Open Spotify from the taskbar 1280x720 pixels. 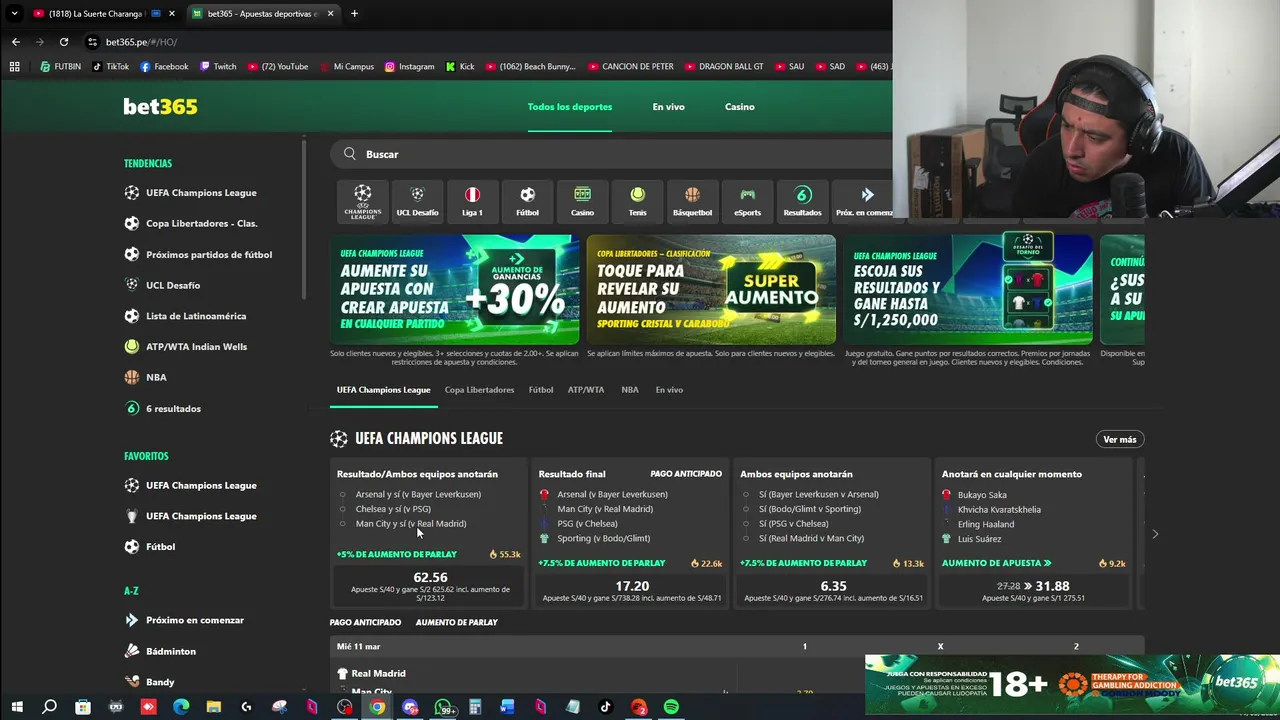(x=671, y=707)
